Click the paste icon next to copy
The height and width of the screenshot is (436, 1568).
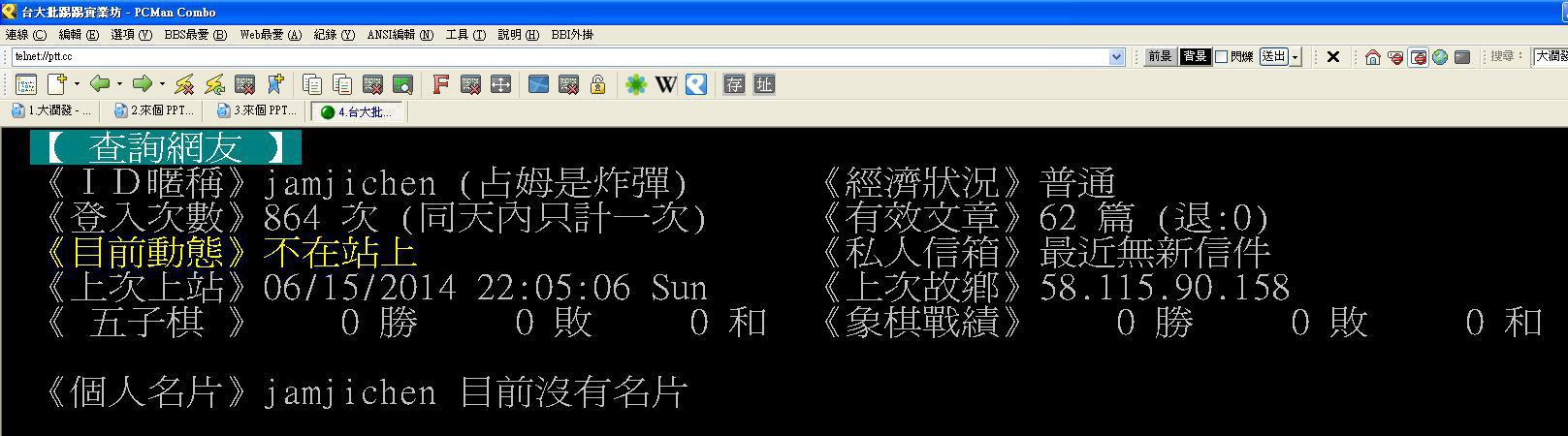[x=342, y=84]
